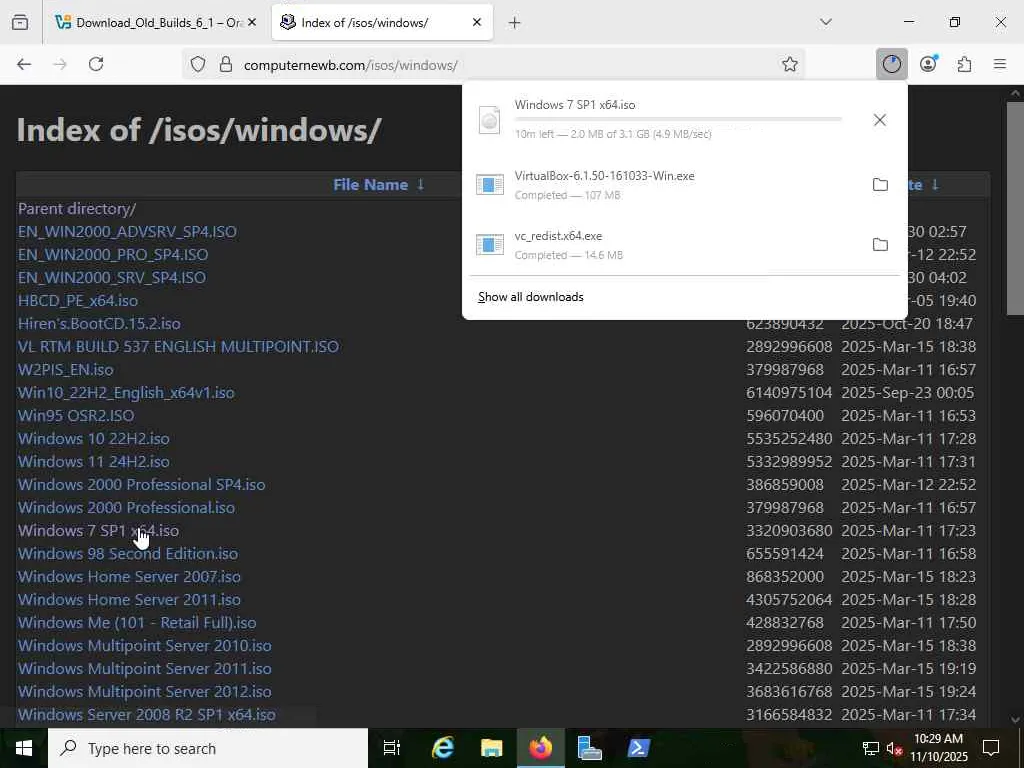Download Windows Multipoint Server 2010.iso
This screenshot has height=768, width=1024.
point(144,646)
